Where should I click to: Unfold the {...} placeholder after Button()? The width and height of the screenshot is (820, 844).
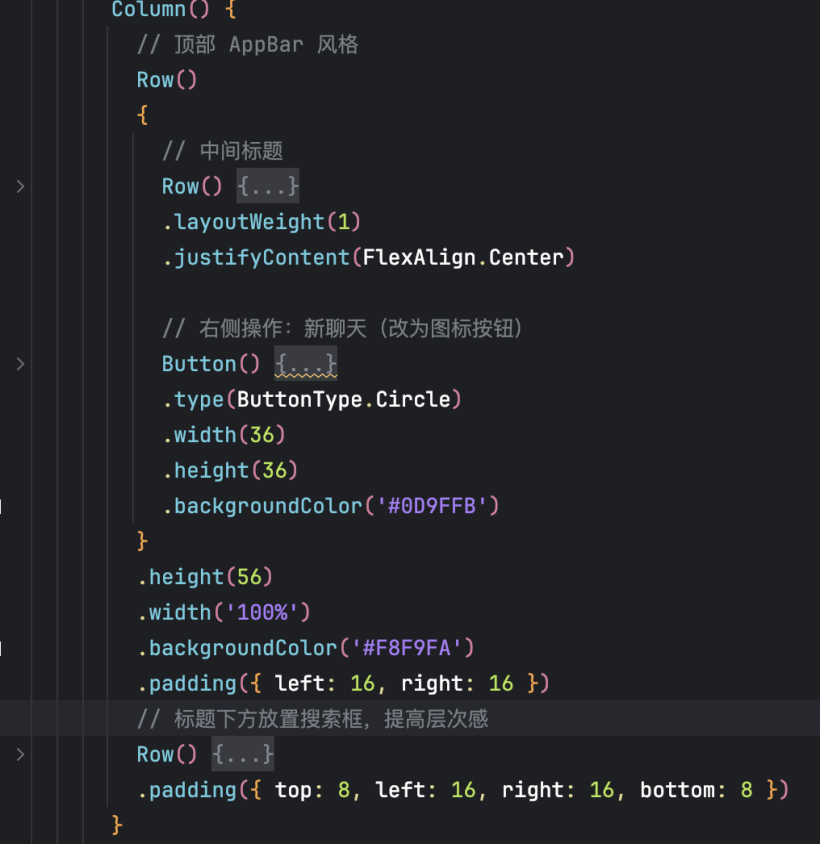pos(305,364)
